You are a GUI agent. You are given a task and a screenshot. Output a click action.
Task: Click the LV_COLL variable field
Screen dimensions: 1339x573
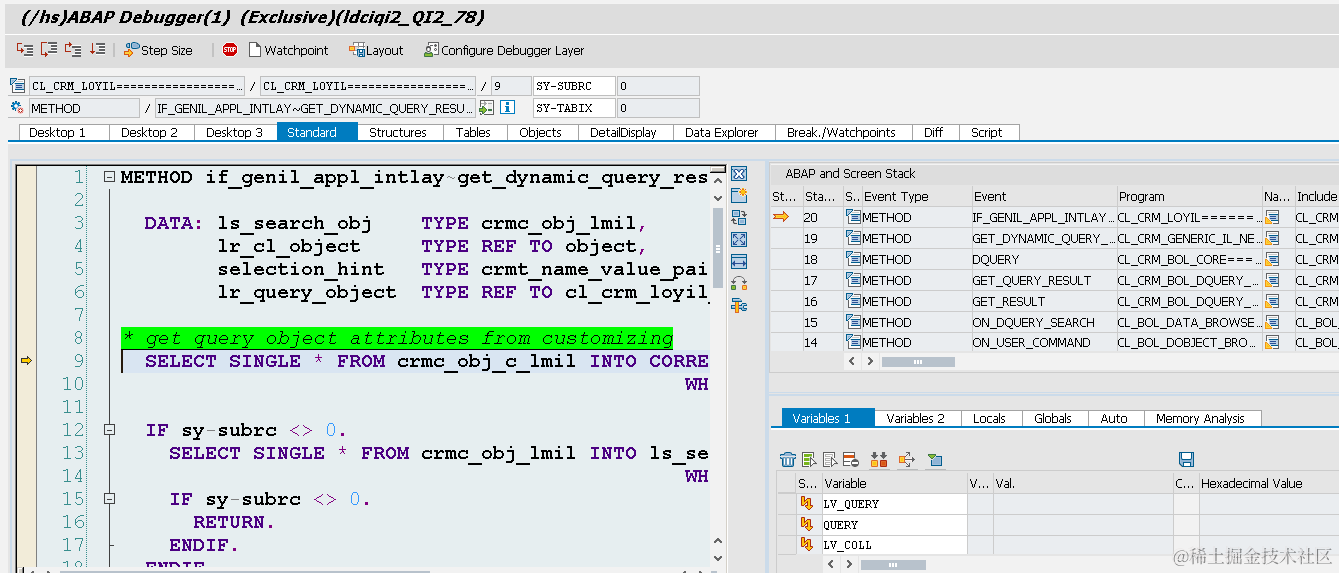click(894, 545)
